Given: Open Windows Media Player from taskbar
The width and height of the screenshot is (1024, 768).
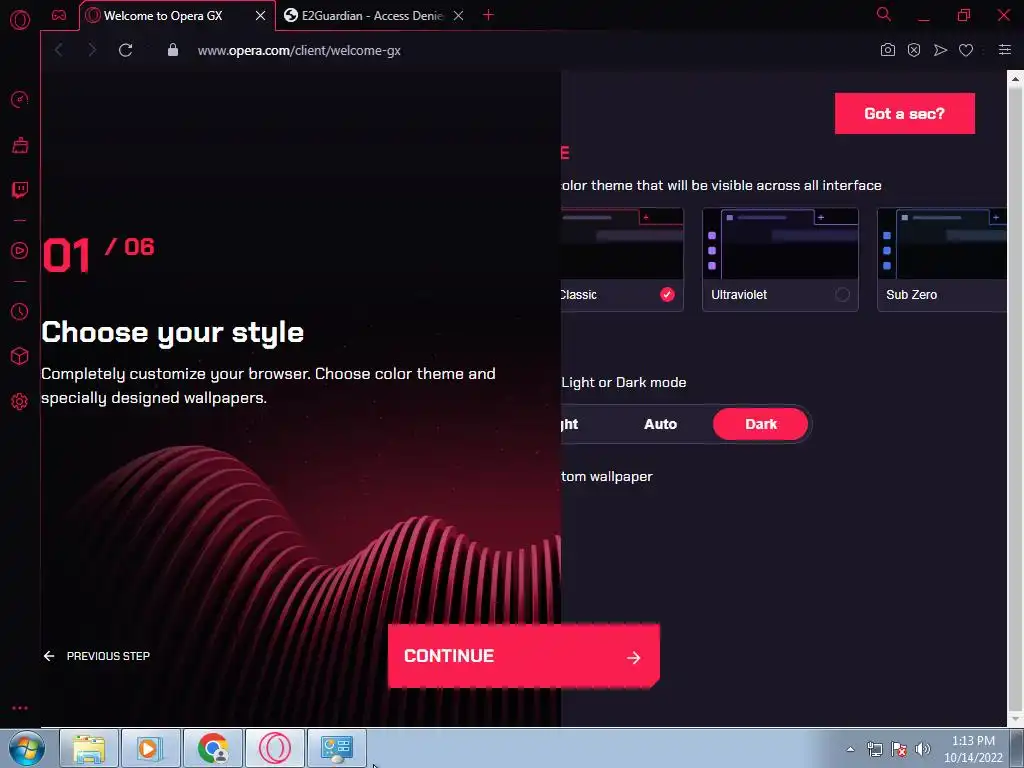Looking at the screenshot, I should pyautogui.click(x=150, y=748).
